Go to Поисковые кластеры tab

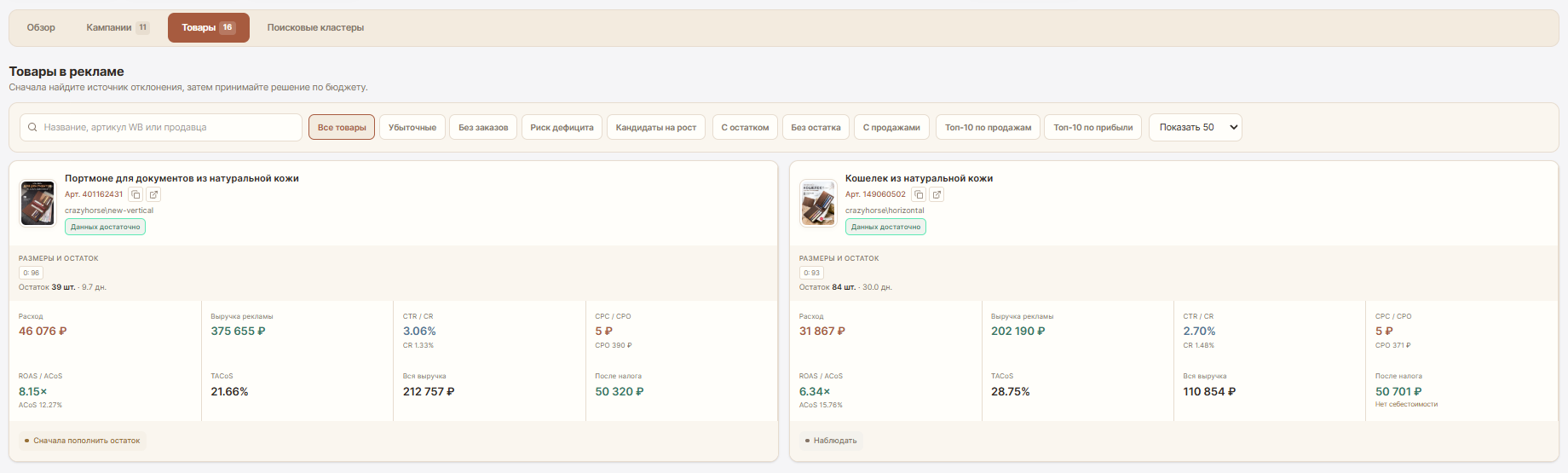click(x=315, y=27)
